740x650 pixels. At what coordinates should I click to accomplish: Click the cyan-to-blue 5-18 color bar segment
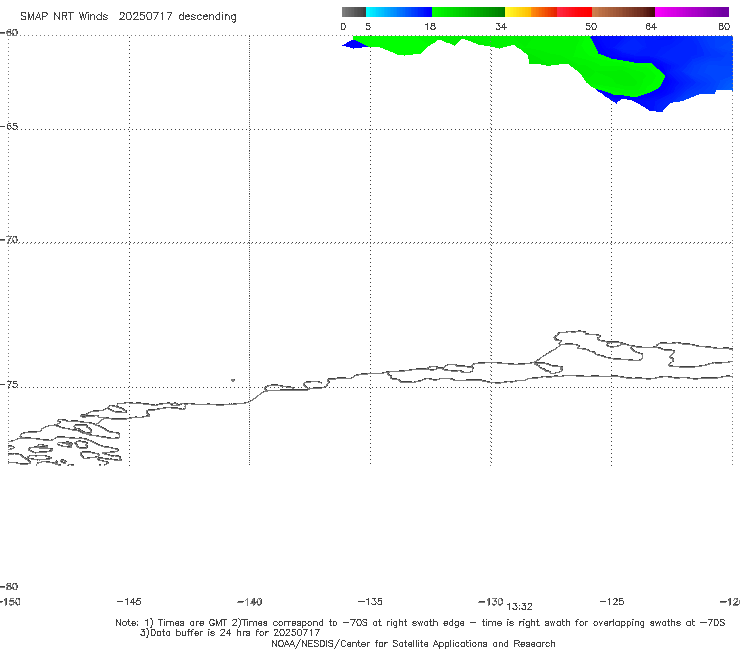399,12
